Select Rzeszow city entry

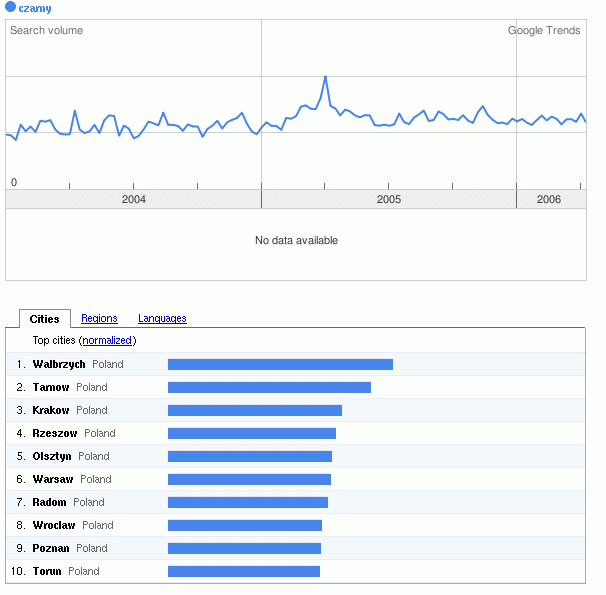pos(54,433)
